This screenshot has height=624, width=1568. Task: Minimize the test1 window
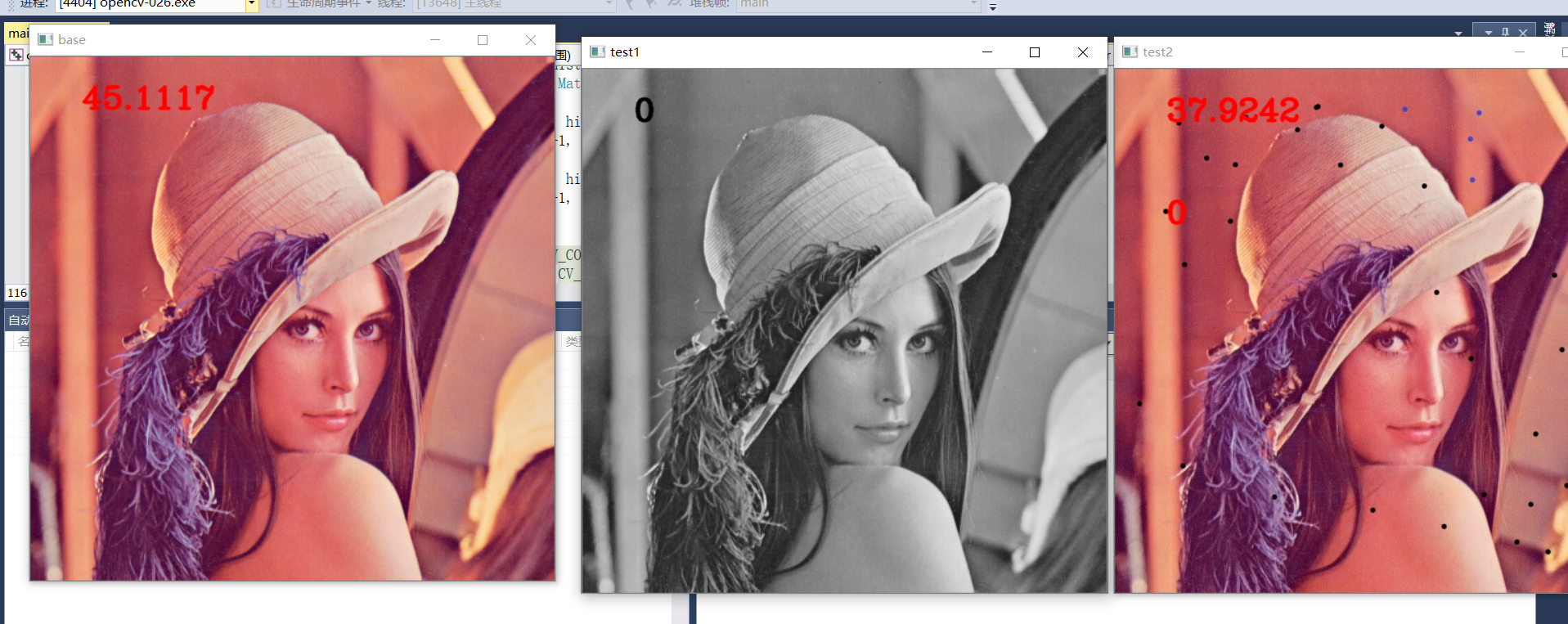pyautogui.click(x=987, y=52)
